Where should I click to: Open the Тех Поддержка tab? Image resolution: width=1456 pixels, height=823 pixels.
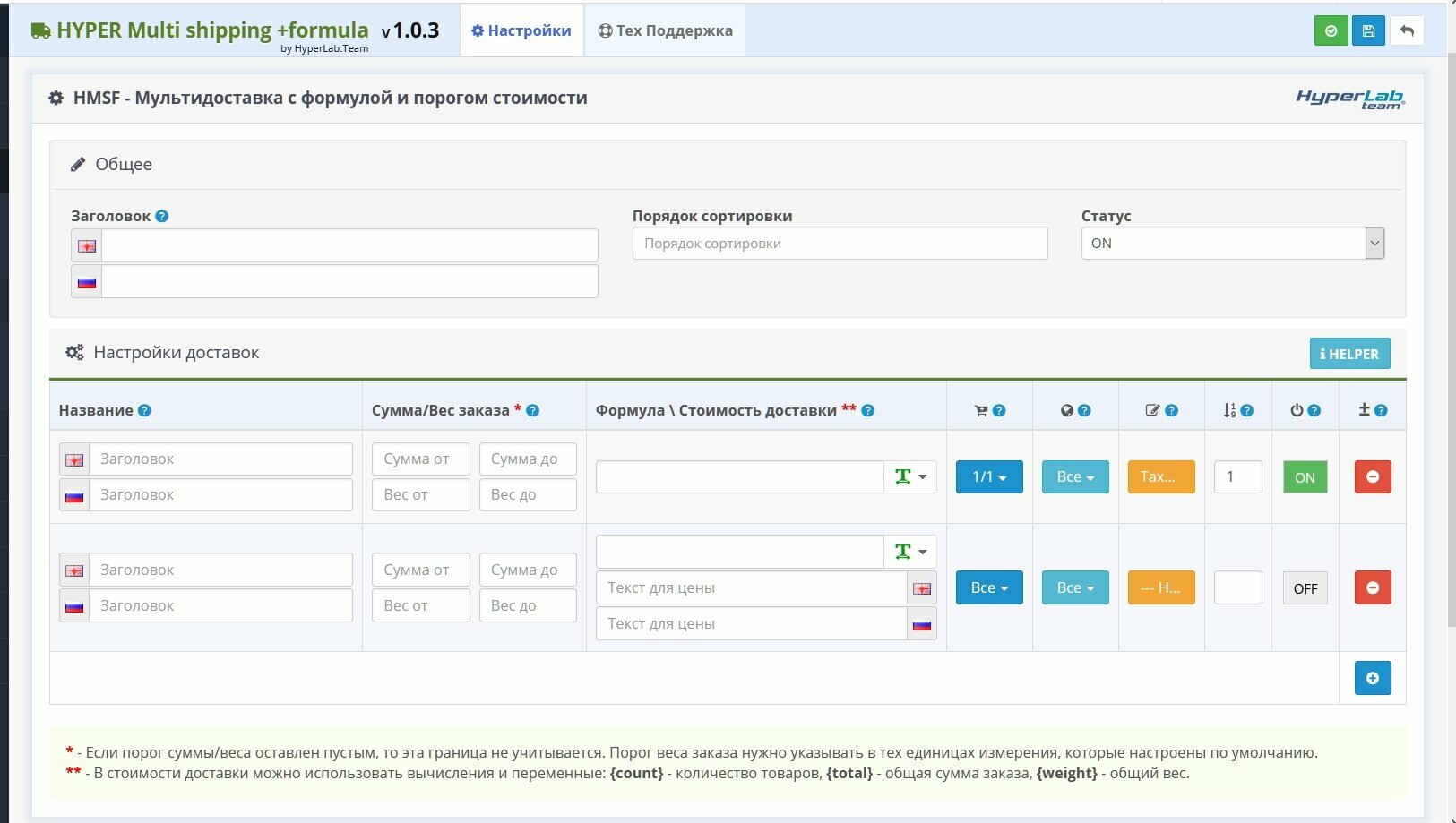click(x=665, y=30)
